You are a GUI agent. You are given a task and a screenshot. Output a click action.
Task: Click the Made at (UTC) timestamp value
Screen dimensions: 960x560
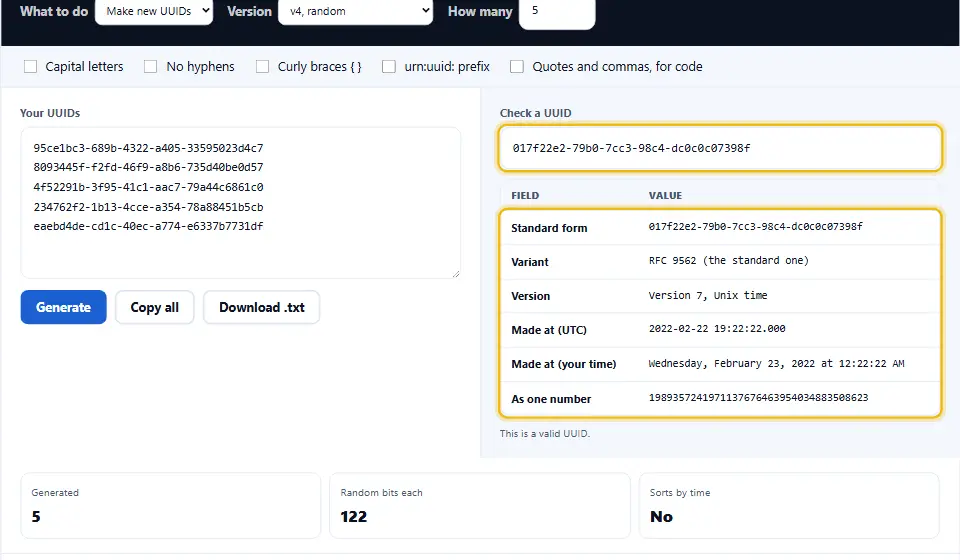pos(717,329)
